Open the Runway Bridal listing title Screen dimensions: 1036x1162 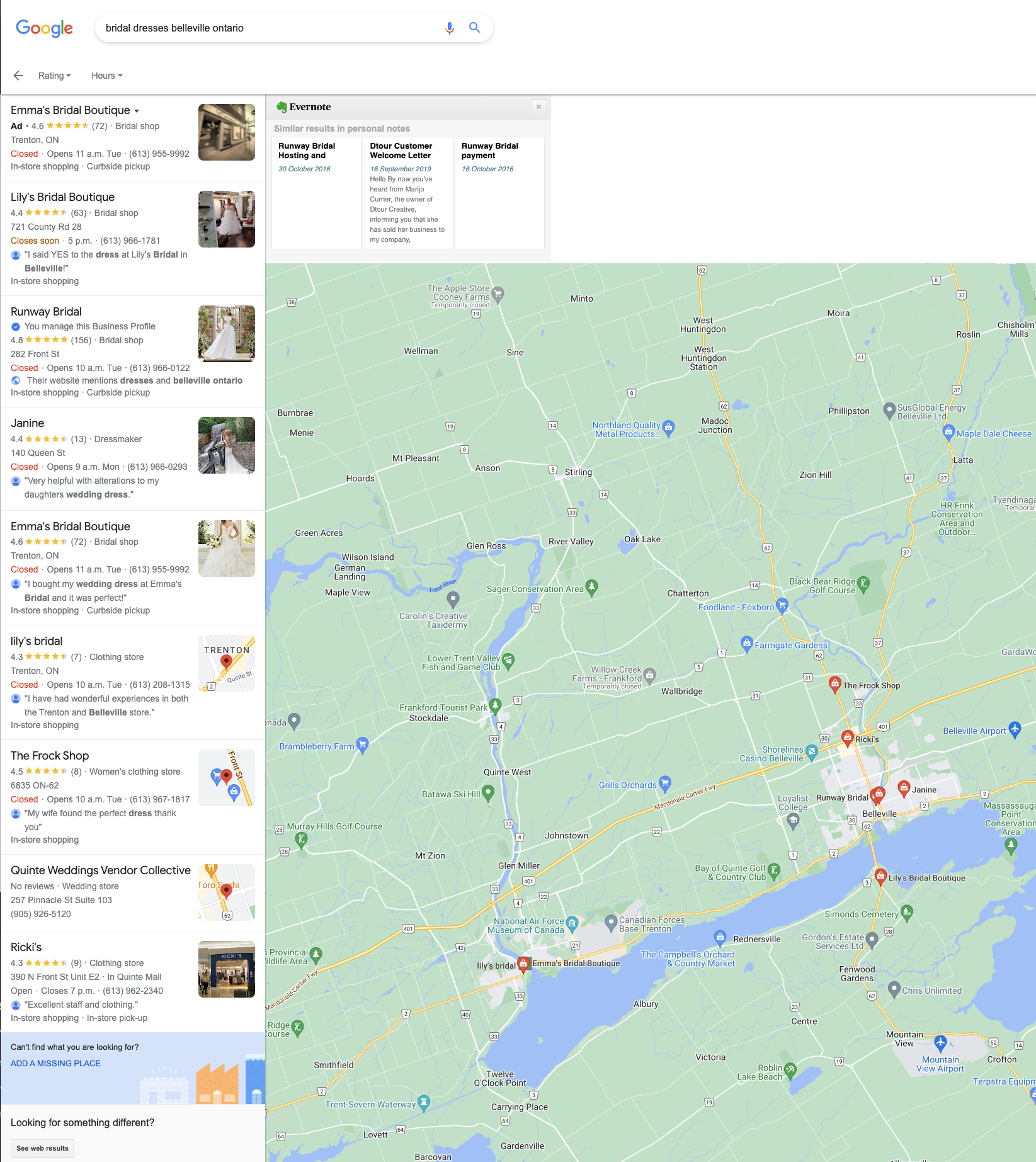pyautogui.click(x=46, y=312)
